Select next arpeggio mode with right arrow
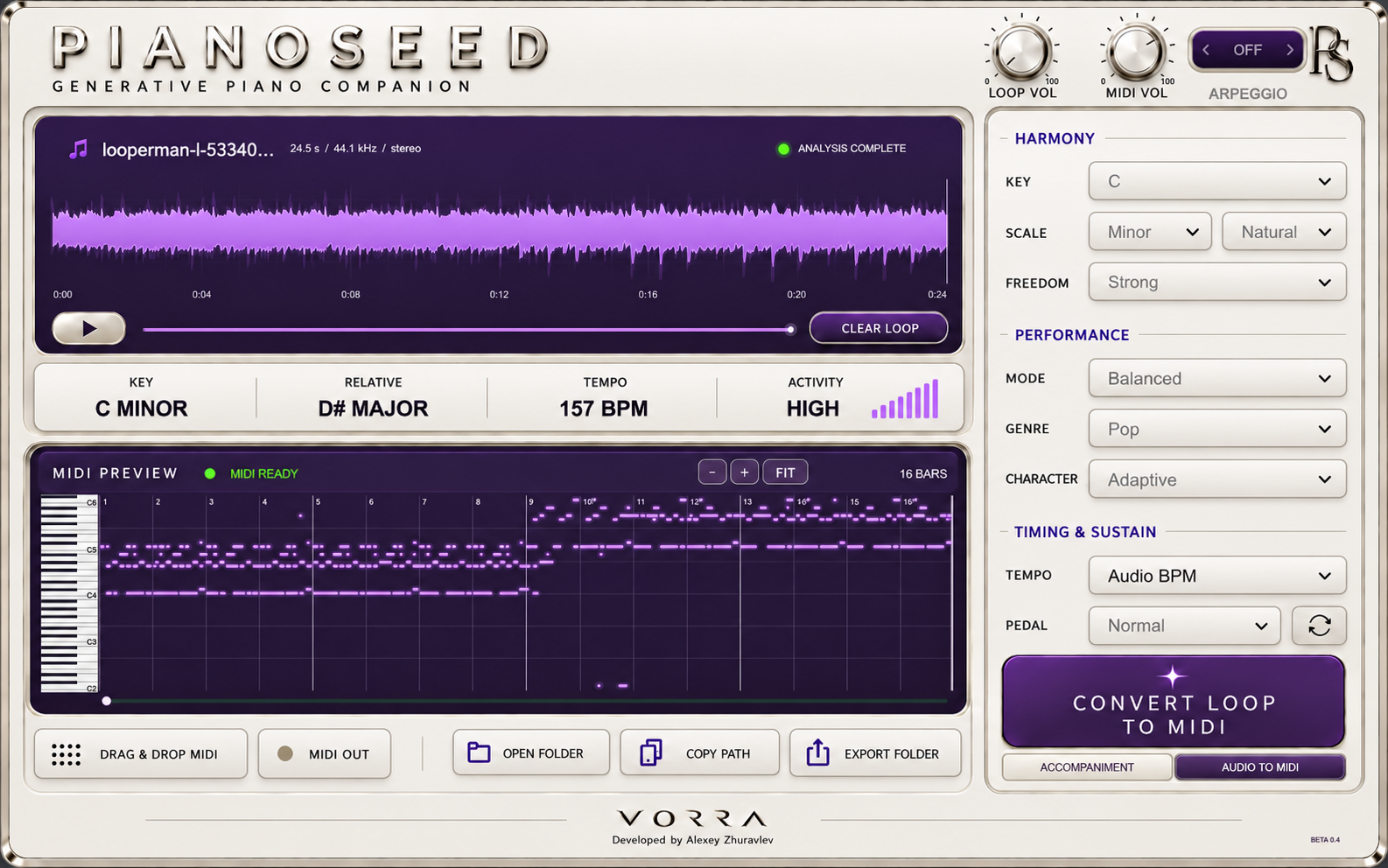This screenshot has height=868, width=1388. (1290, 50)
